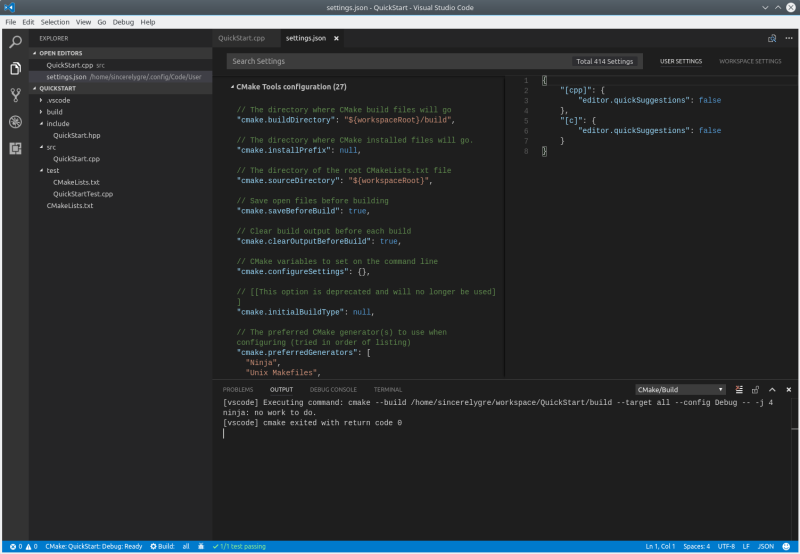Viewport: 800px width, 554px height.
Task: Toggle output scroll lock
Action: 756,390
